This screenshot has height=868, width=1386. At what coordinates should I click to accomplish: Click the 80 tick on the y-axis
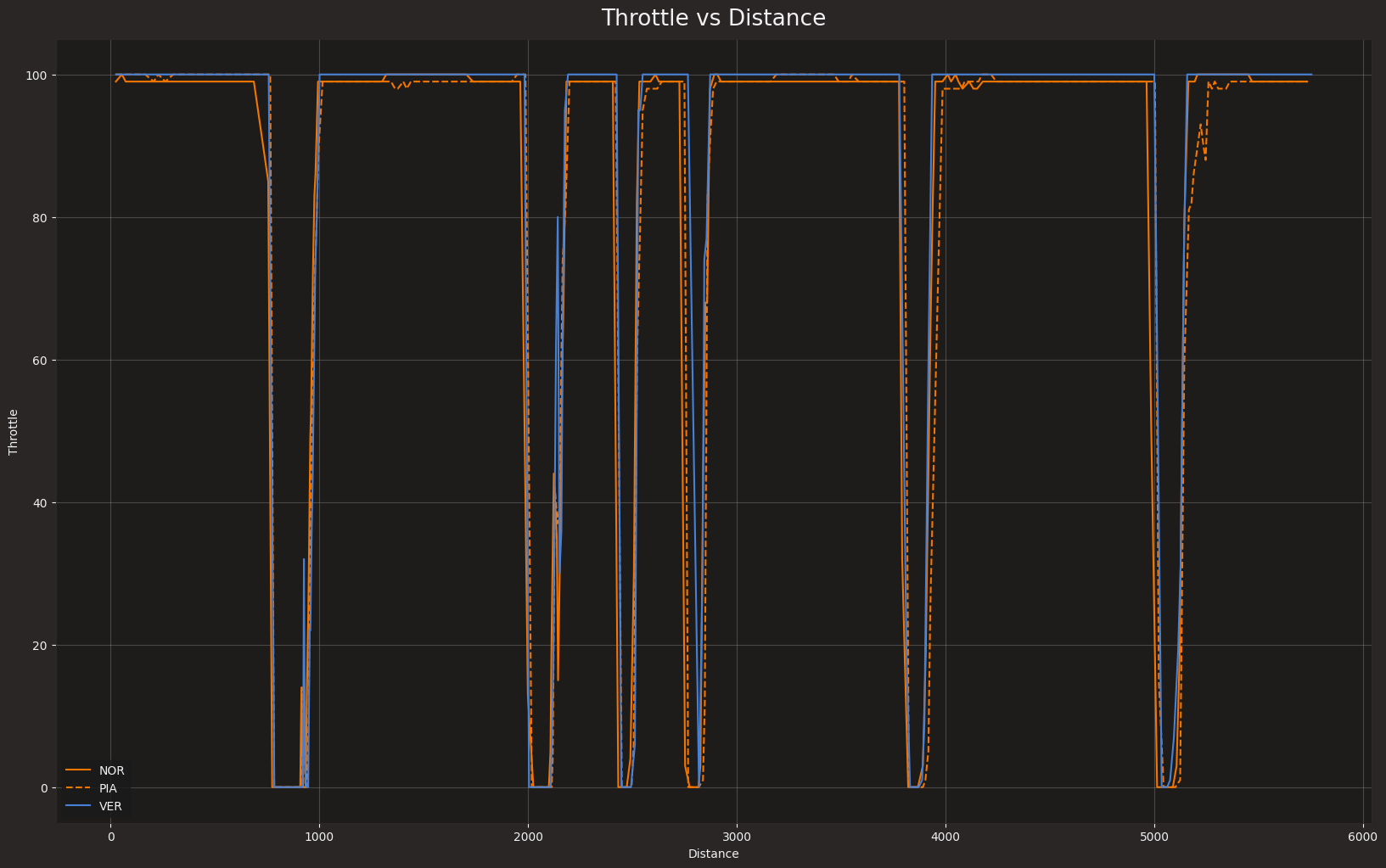42,218
